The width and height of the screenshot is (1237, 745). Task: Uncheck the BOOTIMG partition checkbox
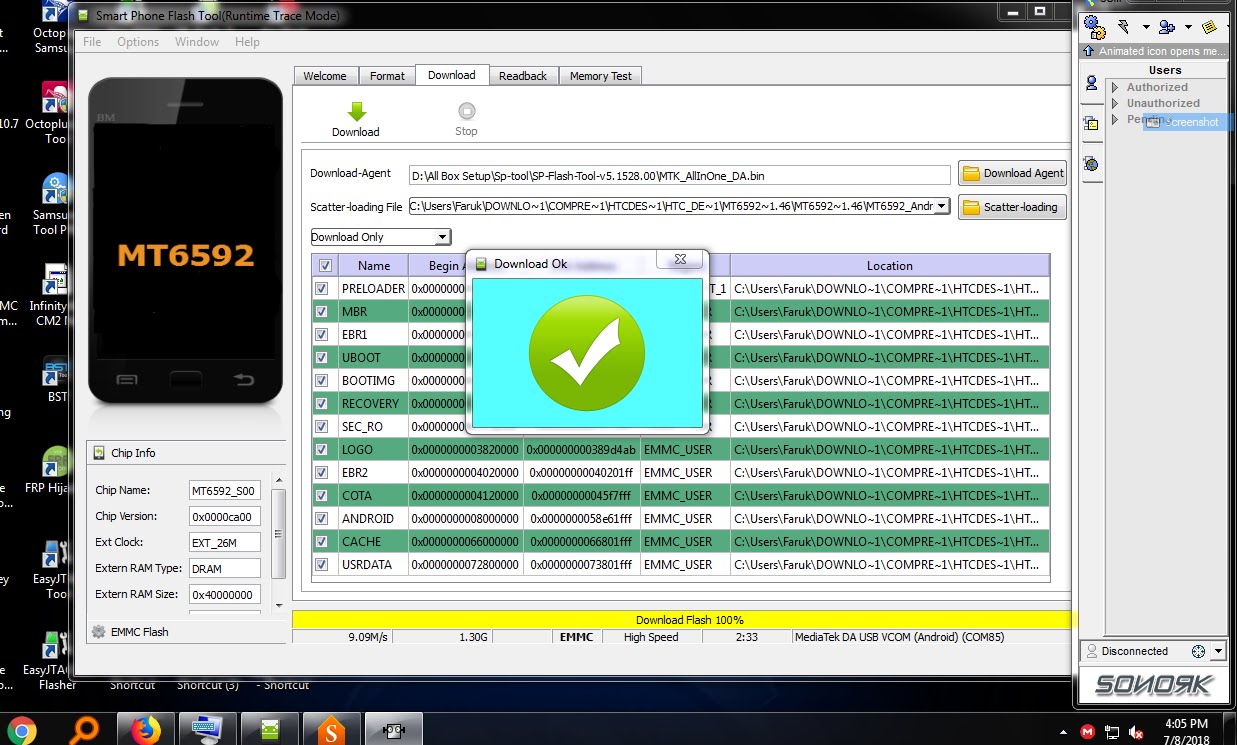[x=321, y=380]
